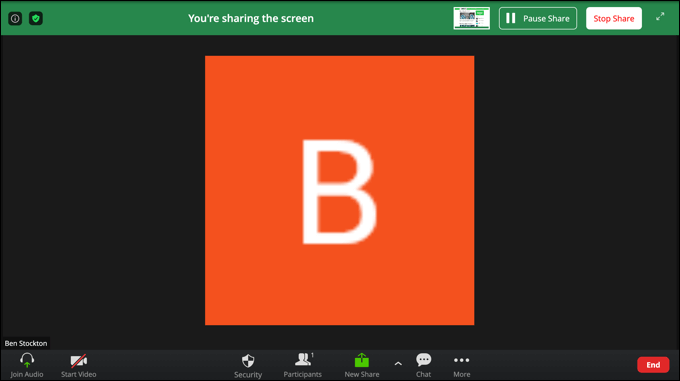680x381 pixels.
Task: End the meeting
Action: tap(653, 365)
